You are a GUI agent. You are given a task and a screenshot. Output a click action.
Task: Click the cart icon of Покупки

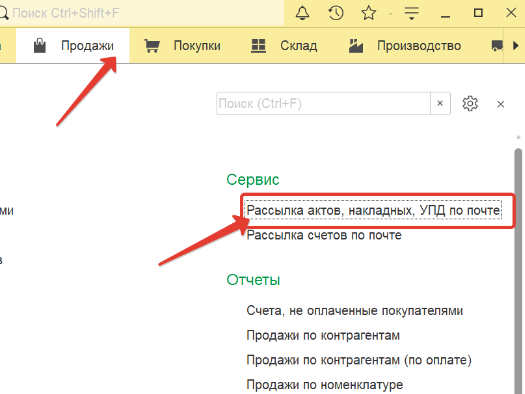pyautogui.click(x=152, y=46)
